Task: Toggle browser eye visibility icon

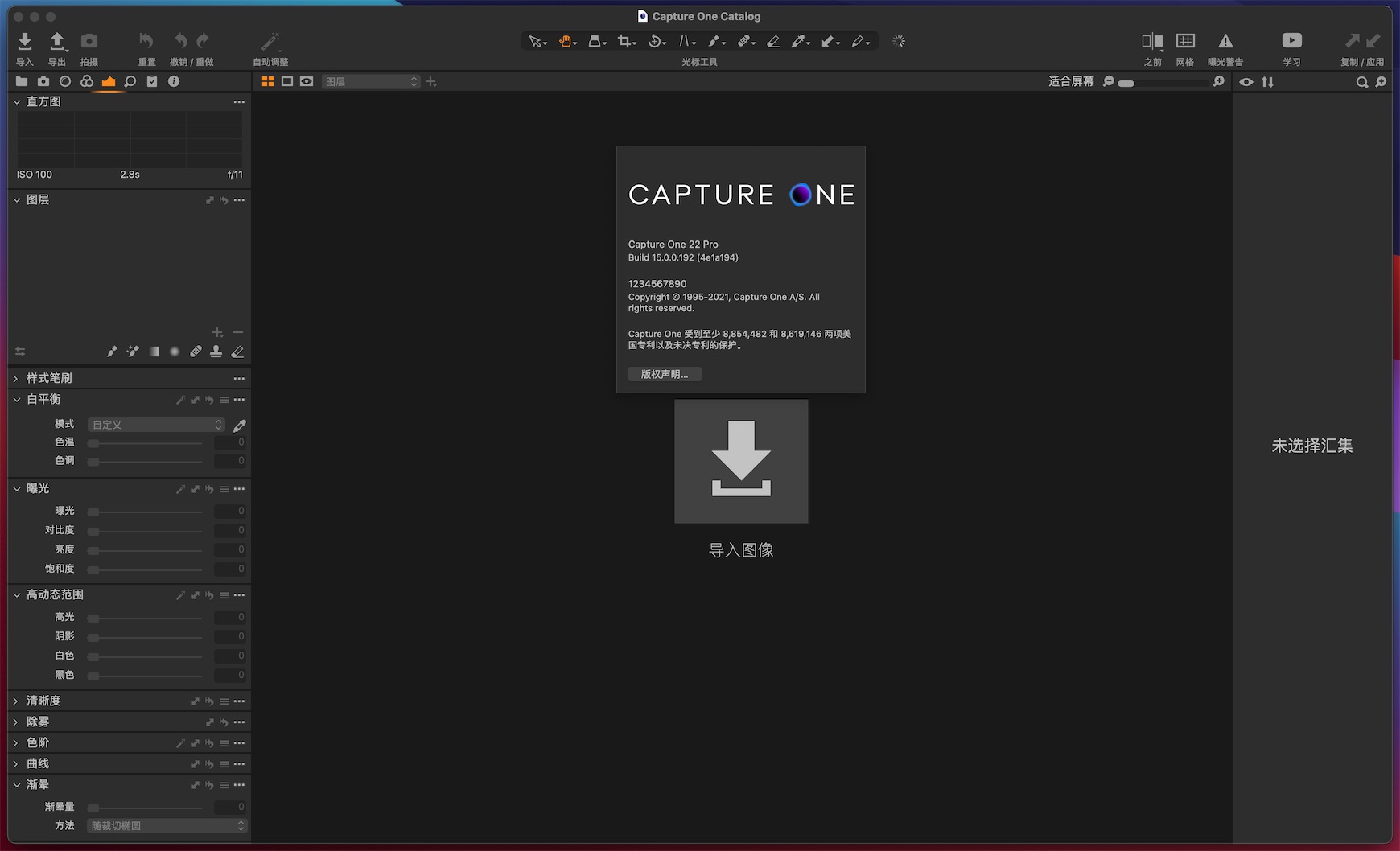Action: pyautogui.click(x=1246, y=82)
